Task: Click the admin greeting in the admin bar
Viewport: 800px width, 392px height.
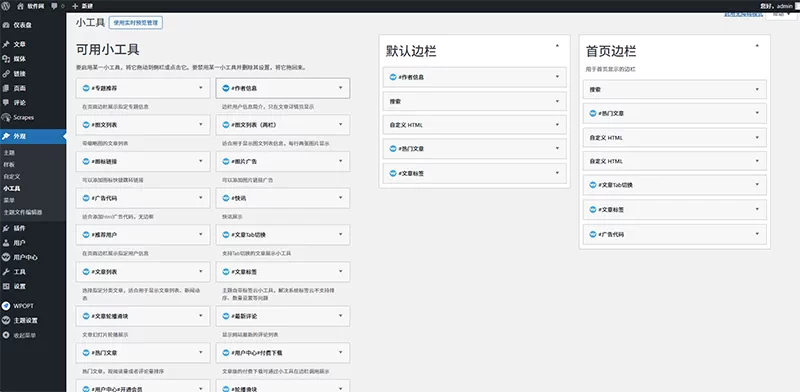Action: (x=776, y=6)
